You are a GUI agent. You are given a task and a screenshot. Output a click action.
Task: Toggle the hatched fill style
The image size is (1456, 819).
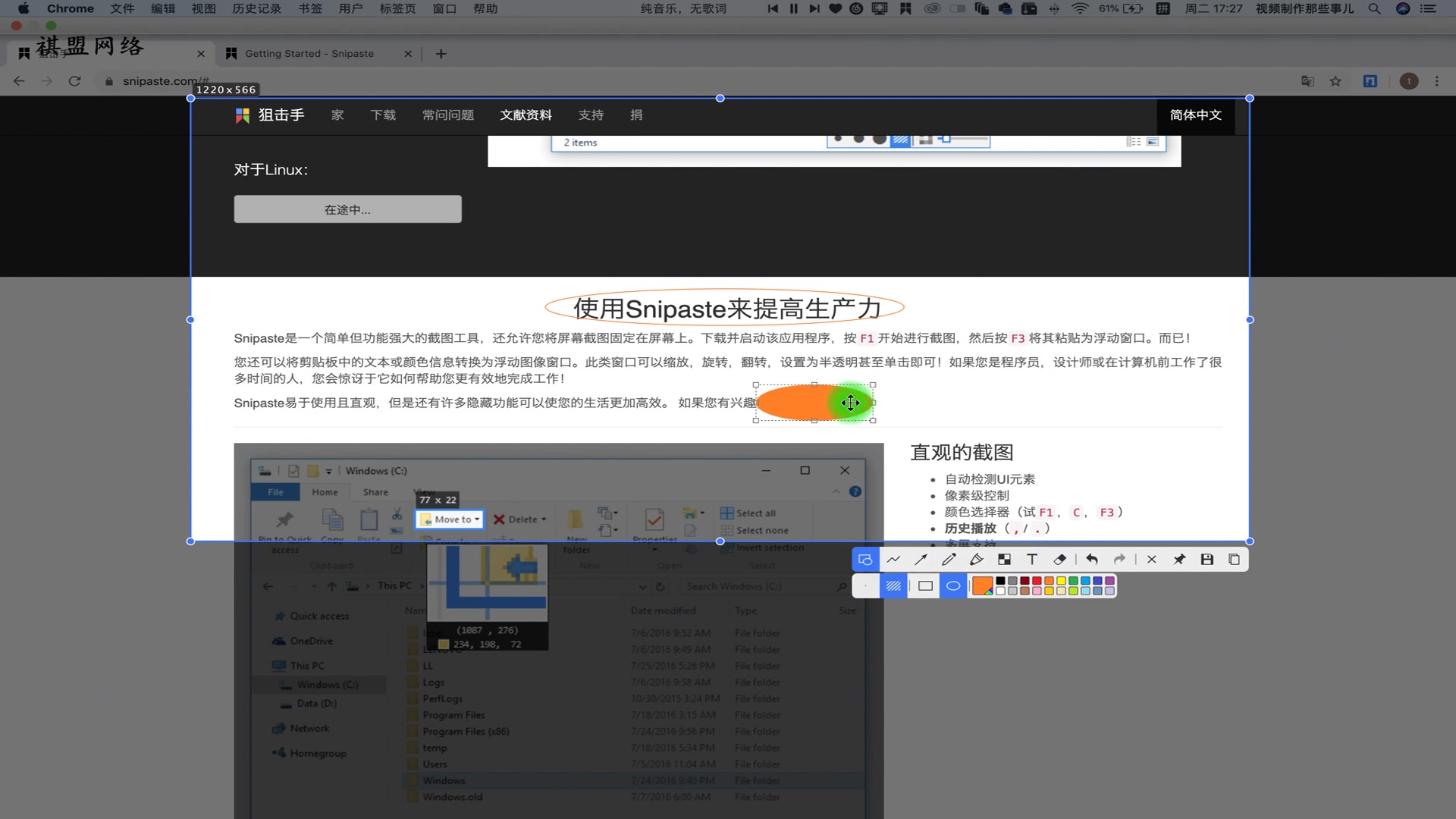(893, 586)
